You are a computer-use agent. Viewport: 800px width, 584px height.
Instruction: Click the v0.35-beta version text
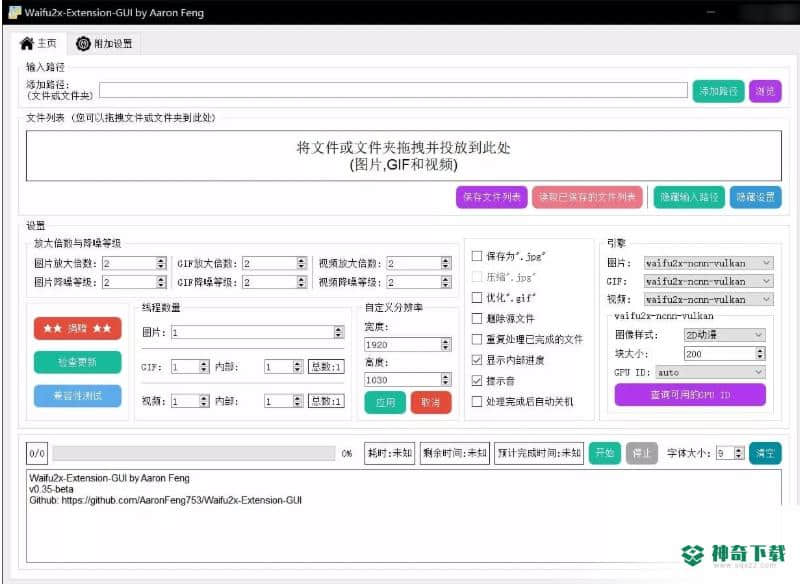click(51, 489)
